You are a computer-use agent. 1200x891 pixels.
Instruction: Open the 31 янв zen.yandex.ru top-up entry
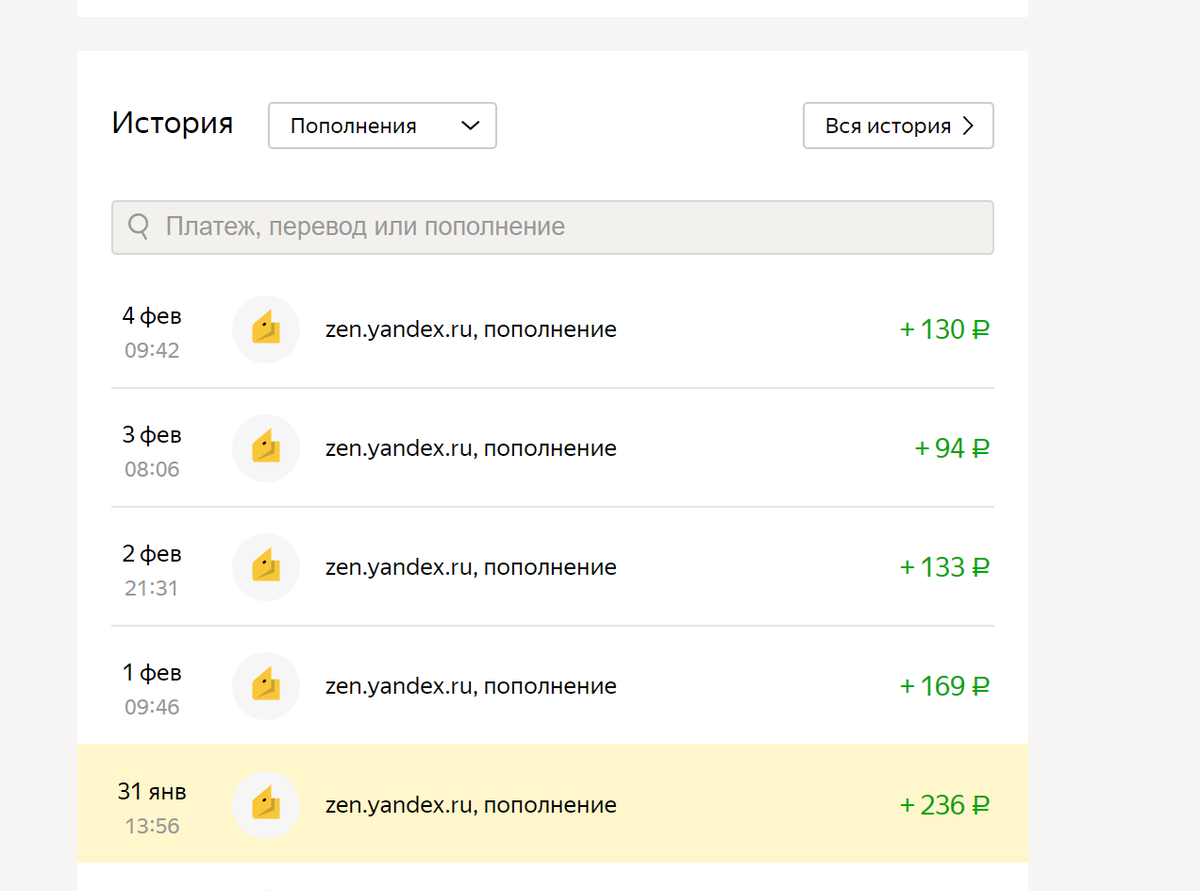(x=552, y=804)
